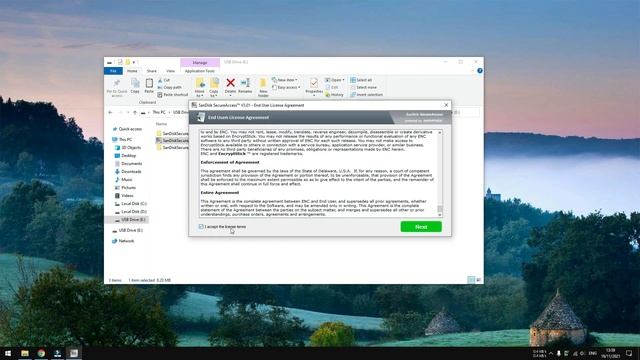Click Pin to Quick access icon
The height and width of the screenshot is (360, 640).
[x=117, y=84]
